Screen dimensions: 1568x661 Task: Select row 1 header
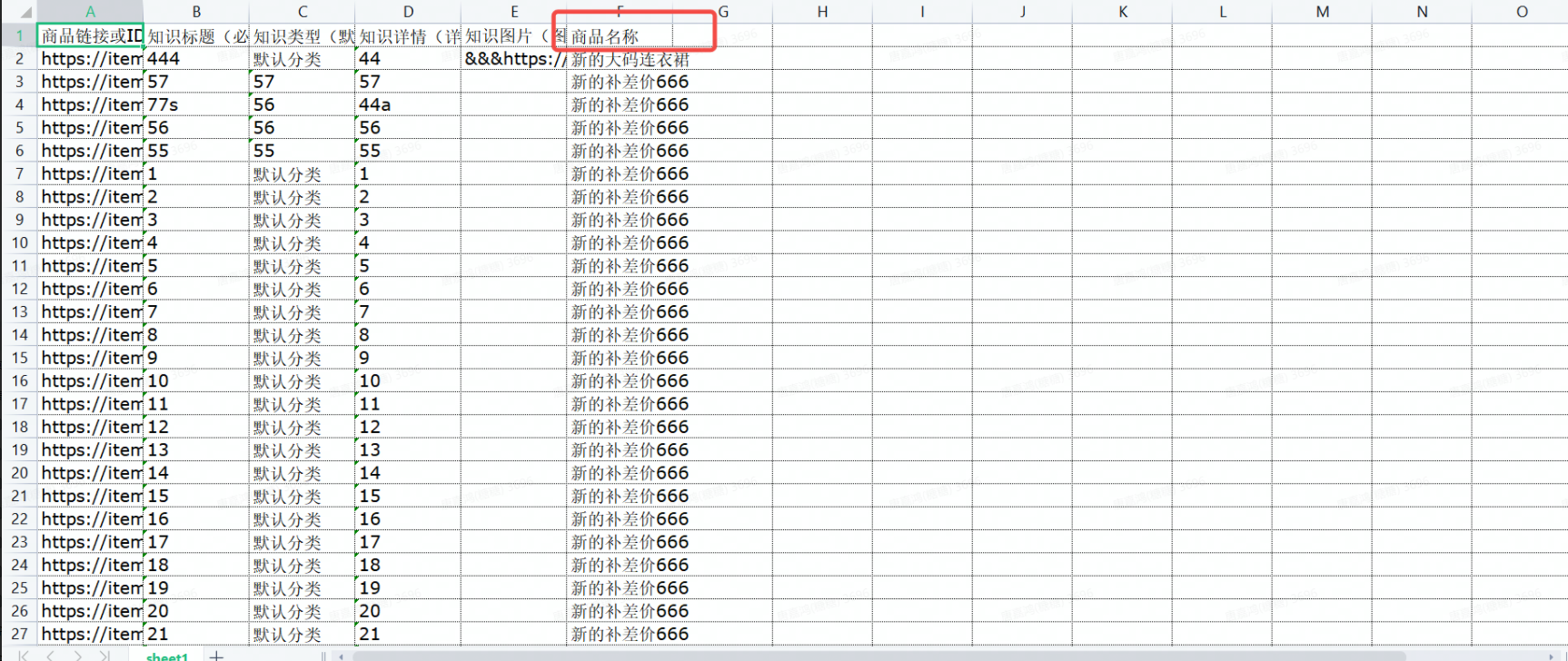tap(19, 35)
